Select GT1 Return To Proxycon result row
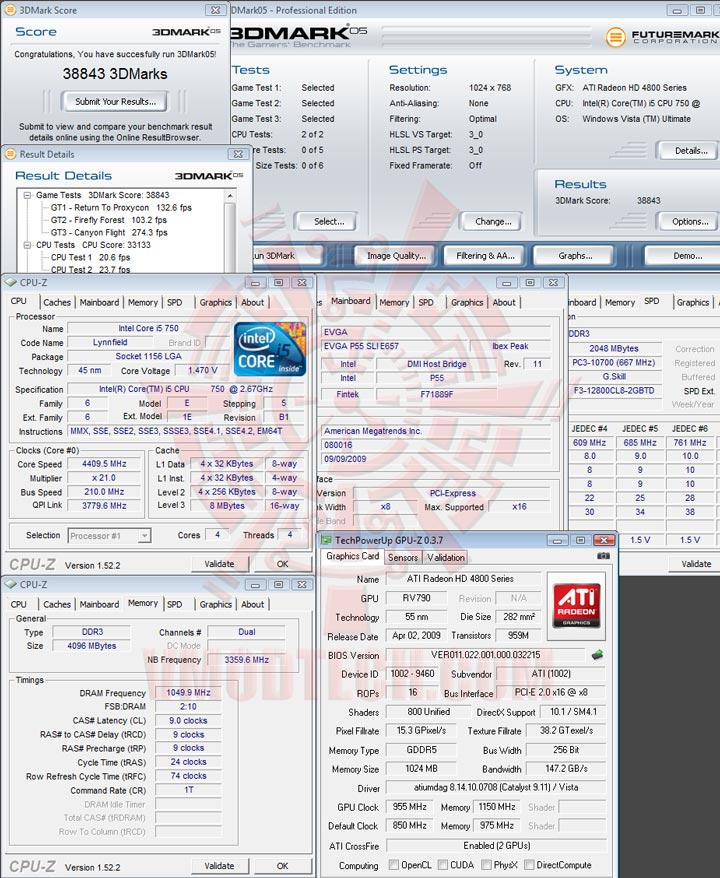The height and width of the screenshot is (878, 720). click(121, 208)
